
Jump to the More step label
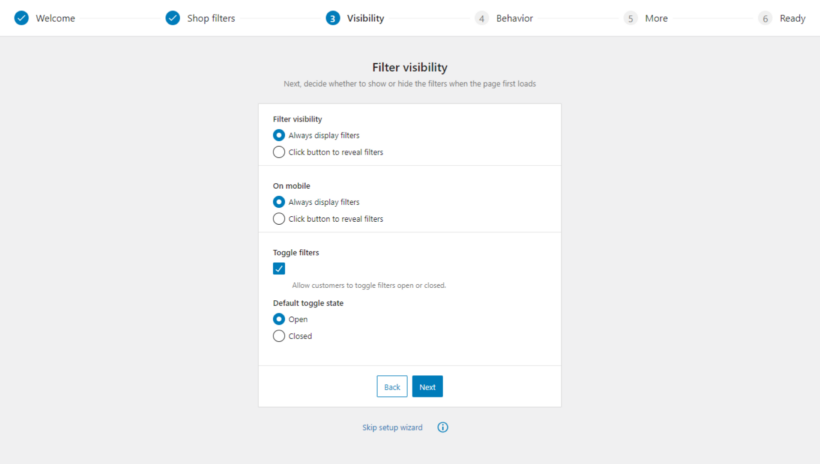(x=656, y=18)
